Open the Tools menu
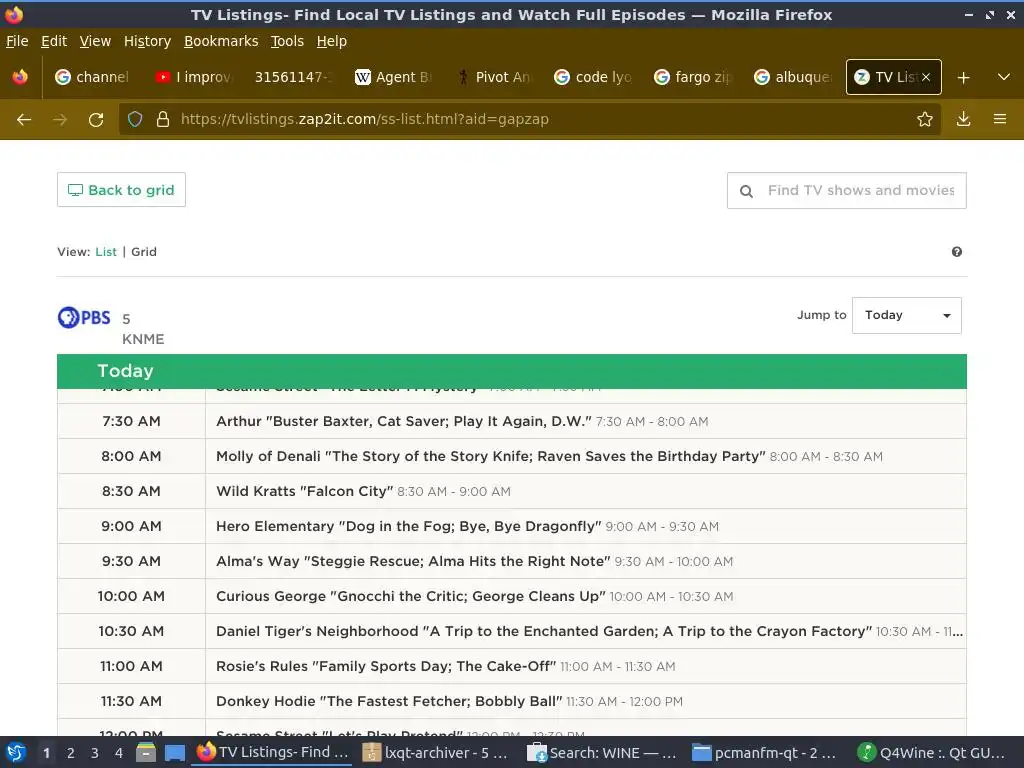This screenshot has height=768, width=1024. [x=287, y=41]
